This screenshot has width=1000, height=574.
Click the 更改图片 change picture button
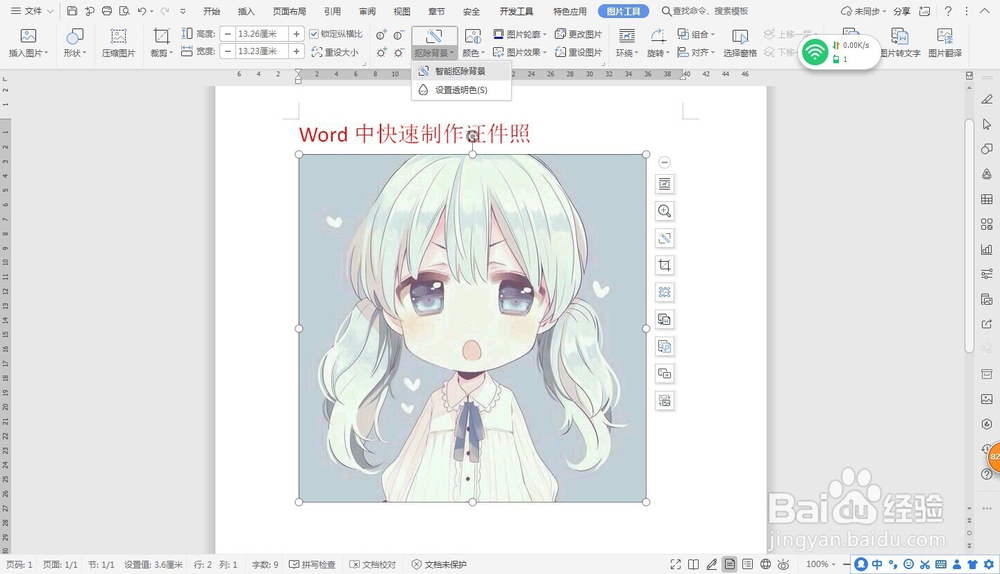point(578,34)
